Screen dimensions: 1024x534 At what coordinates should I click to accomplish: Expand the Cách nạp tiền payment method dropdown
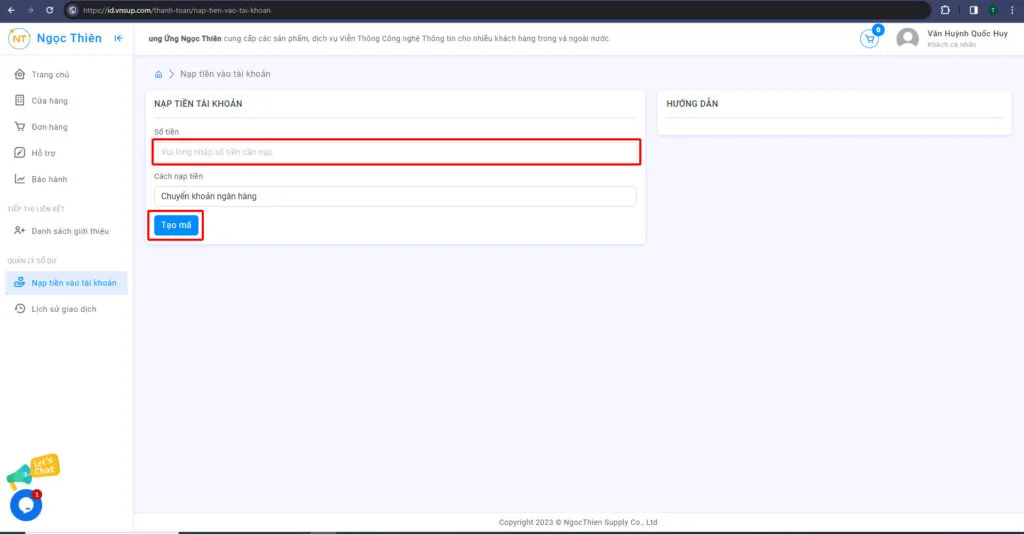(395, 196)
